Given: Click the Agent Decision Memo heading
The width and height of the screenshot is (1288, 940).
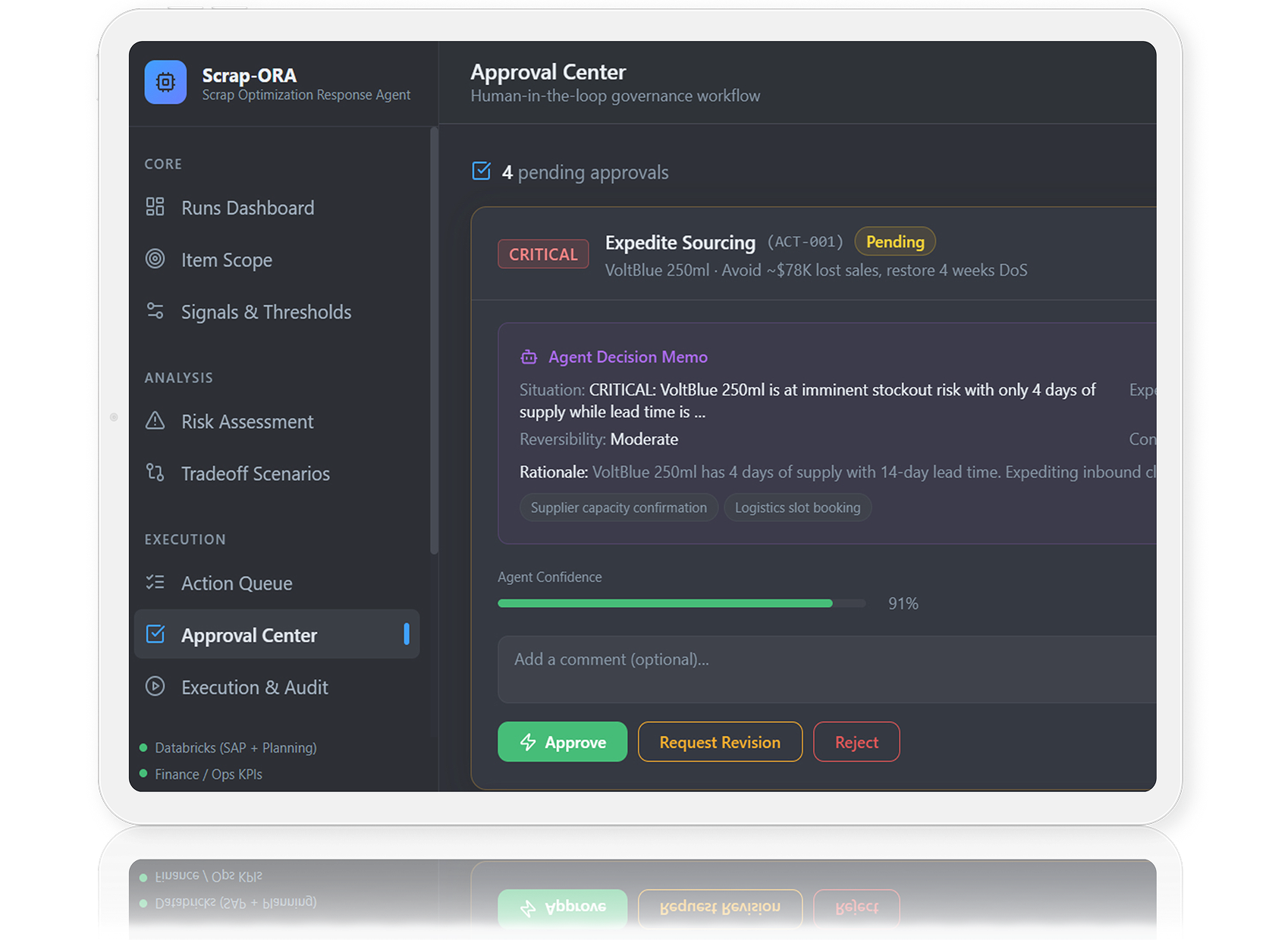Looking at the screenshot, I should point(628,357).
